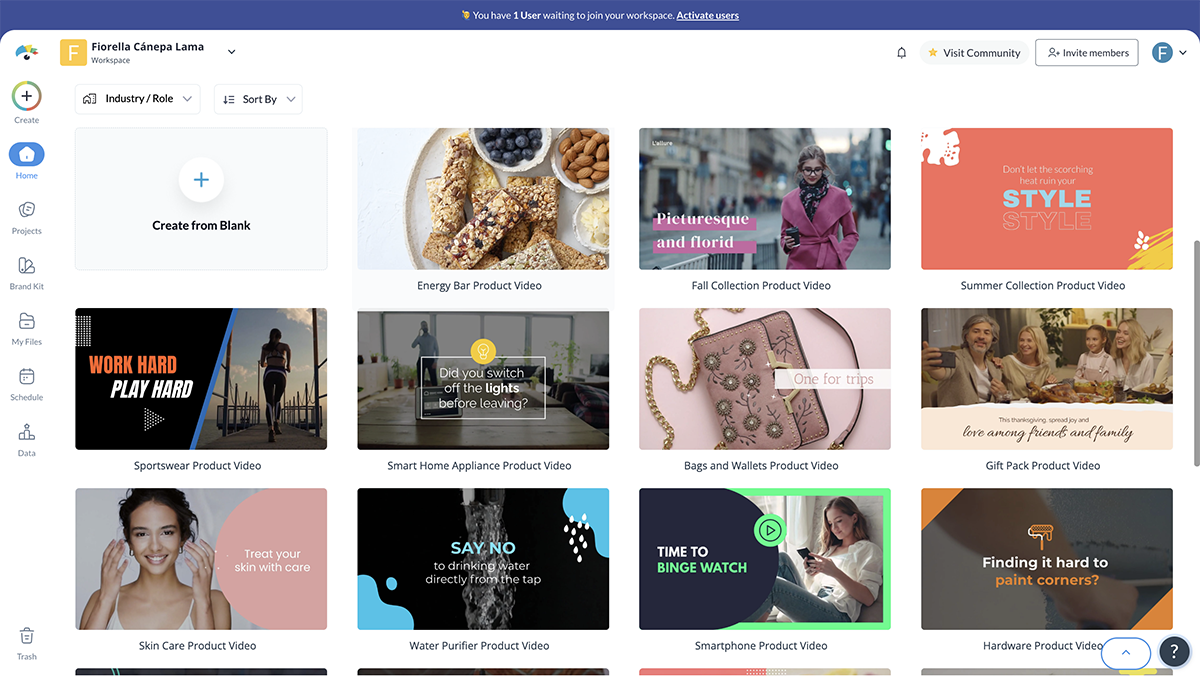Screen dimensions: 1200x677
Task: Click the Energy Bar Product Video title
Action: [479, 286]
